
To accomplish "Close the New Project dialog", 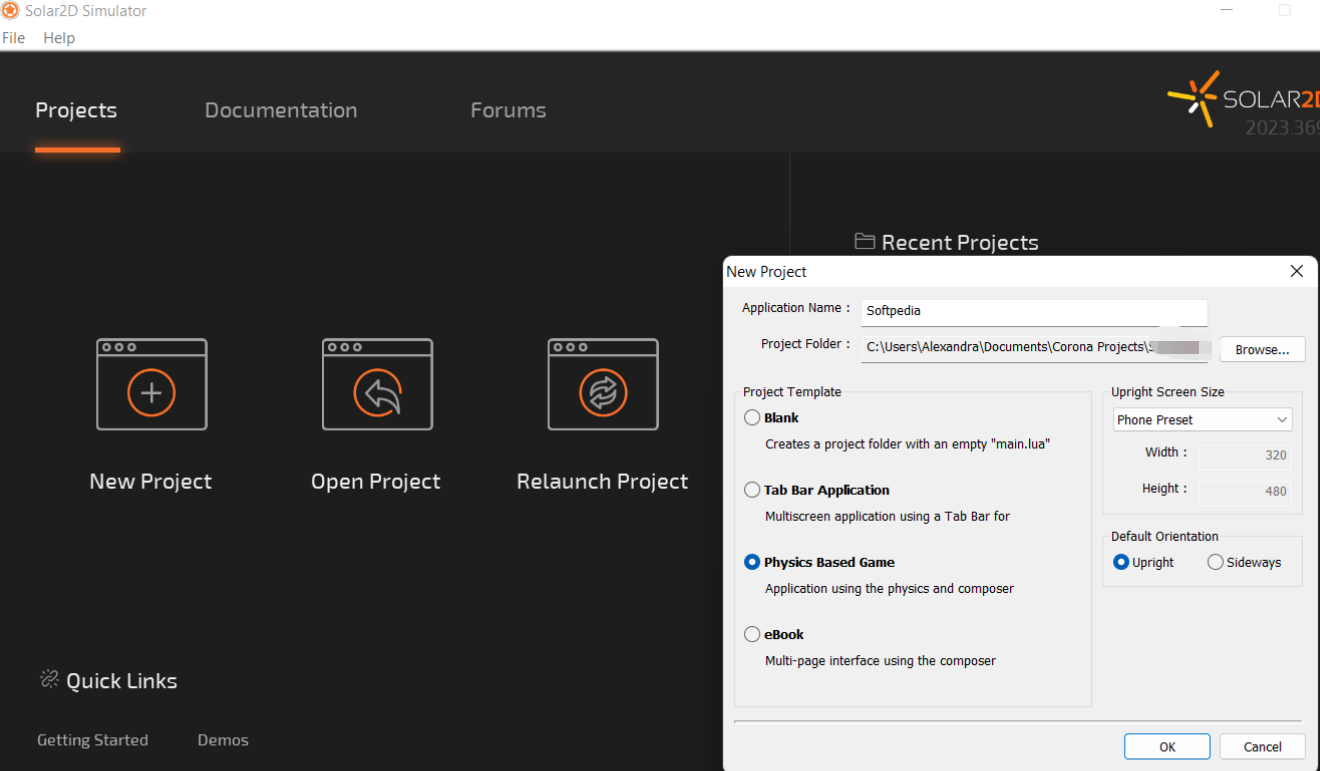I will (x=1296, y=271).
